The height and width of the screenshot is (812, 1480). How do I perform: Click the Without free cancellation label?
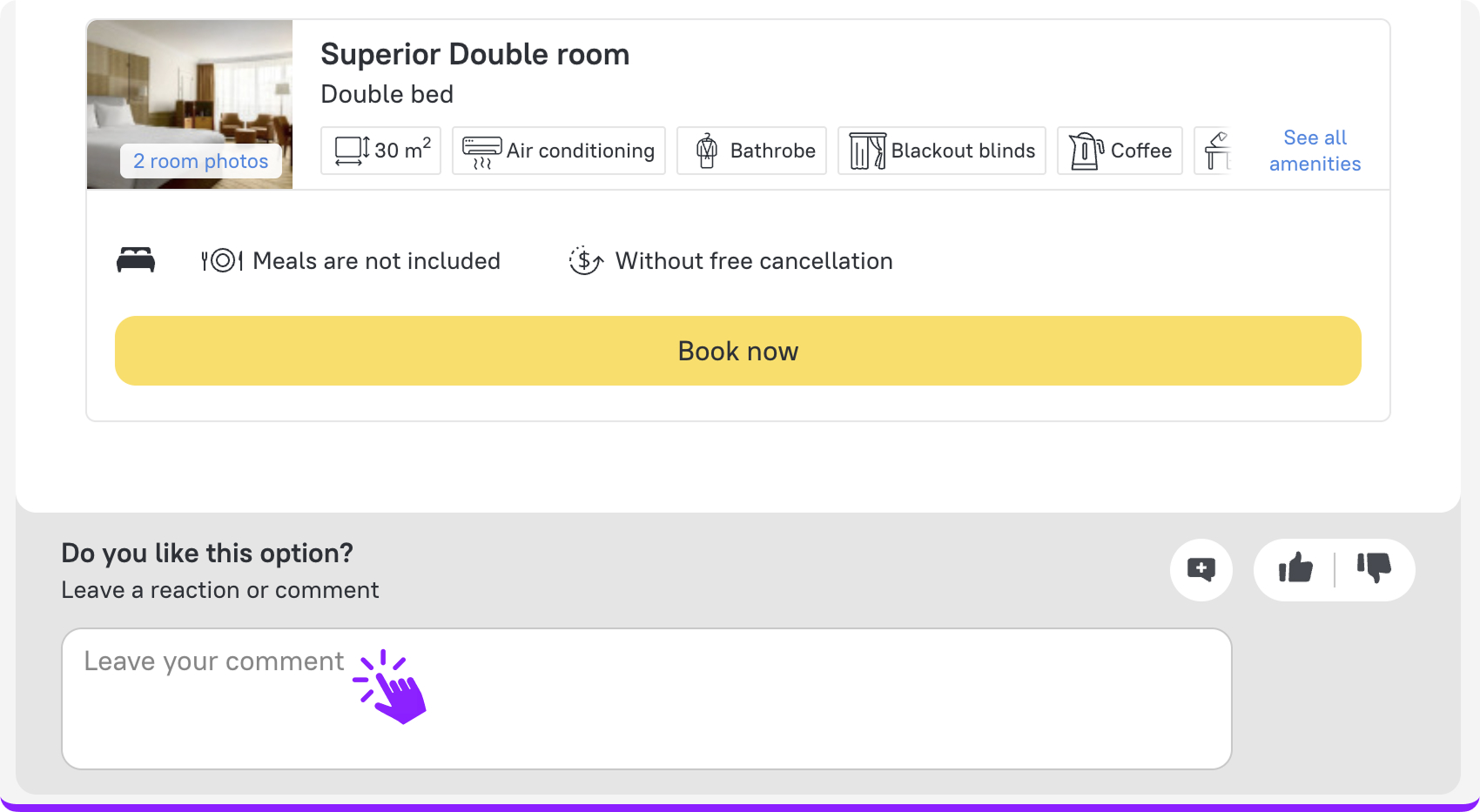(x=754, y=261)
